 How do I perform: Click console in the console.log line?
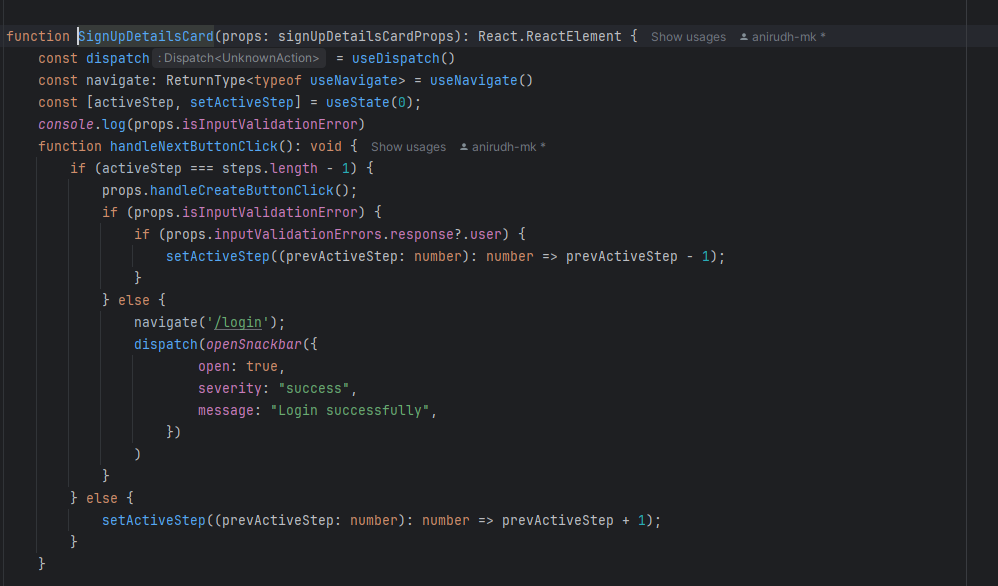66,125
